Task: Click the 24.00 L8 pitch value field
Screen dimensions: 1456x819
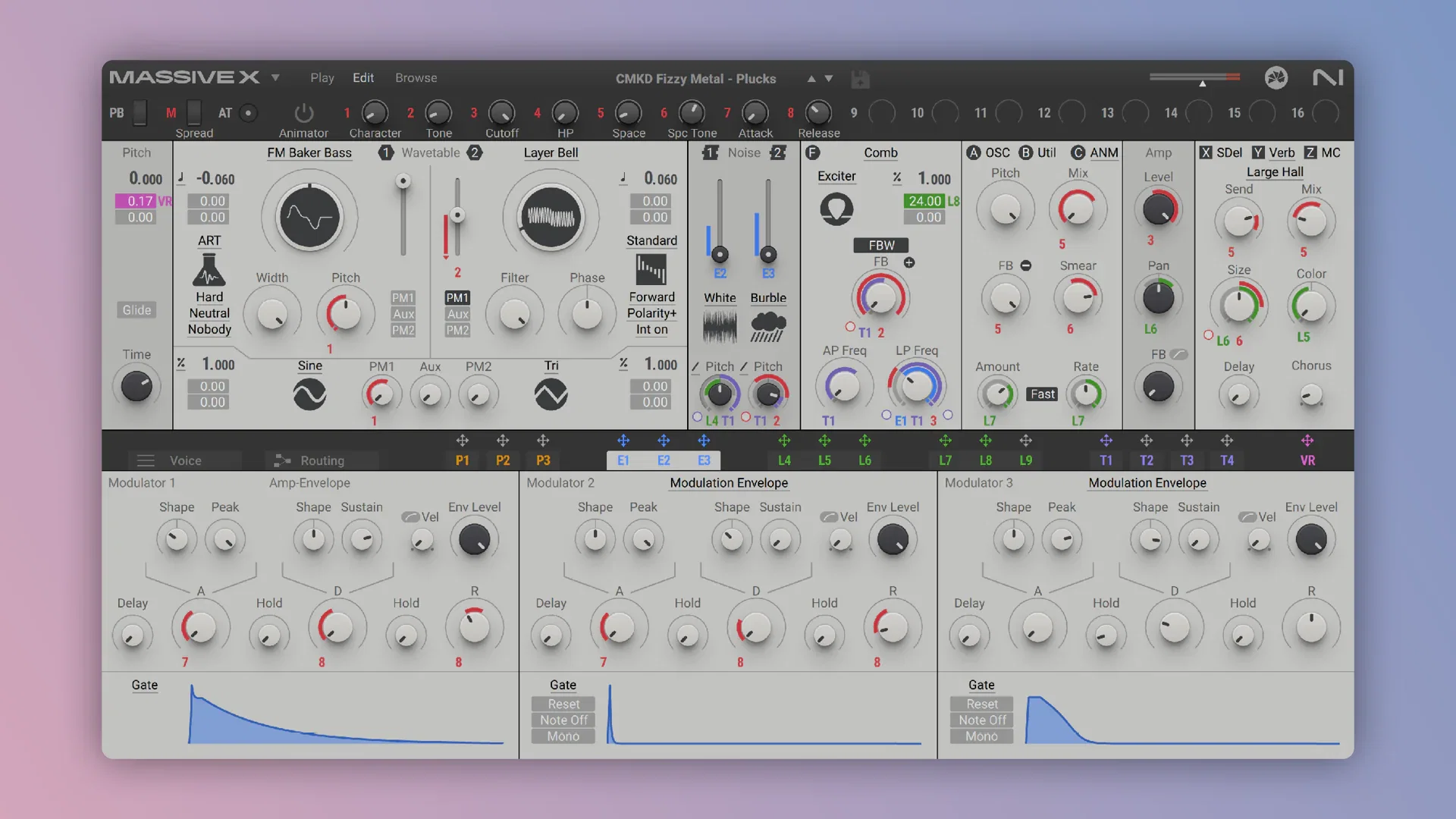Action: 924,201
